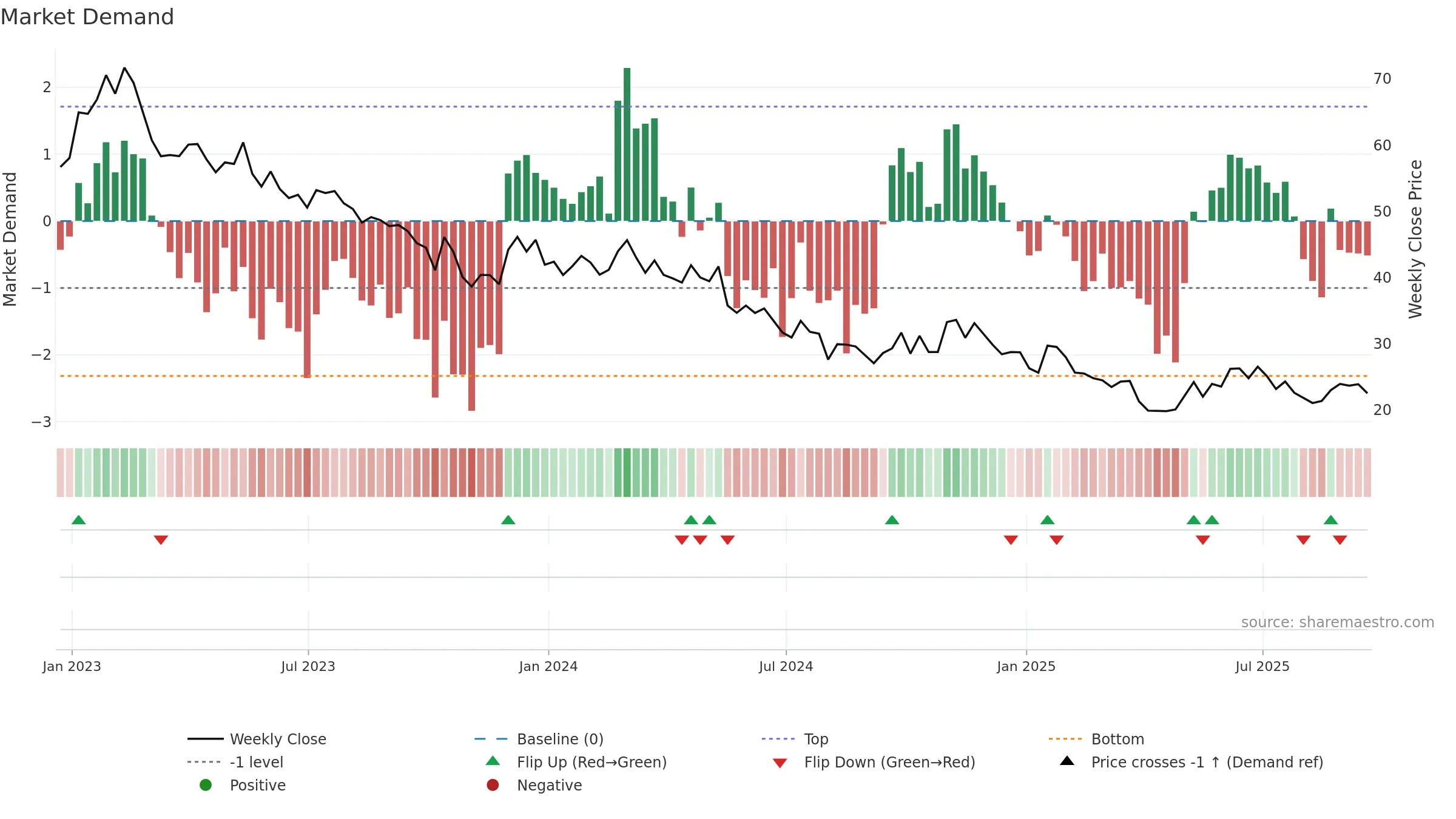Click the −3 demand axis tick label

click(x=41, y=422)
